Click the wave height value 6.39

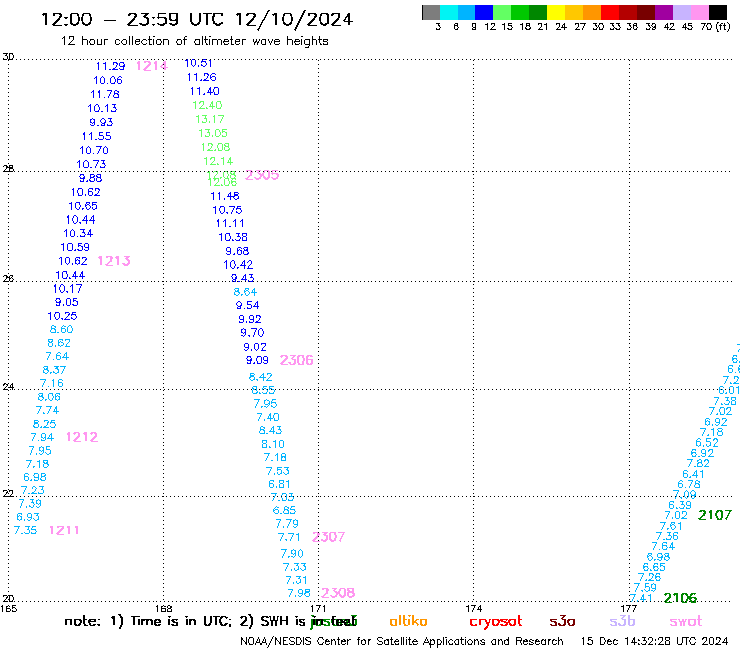click(680, 505)
